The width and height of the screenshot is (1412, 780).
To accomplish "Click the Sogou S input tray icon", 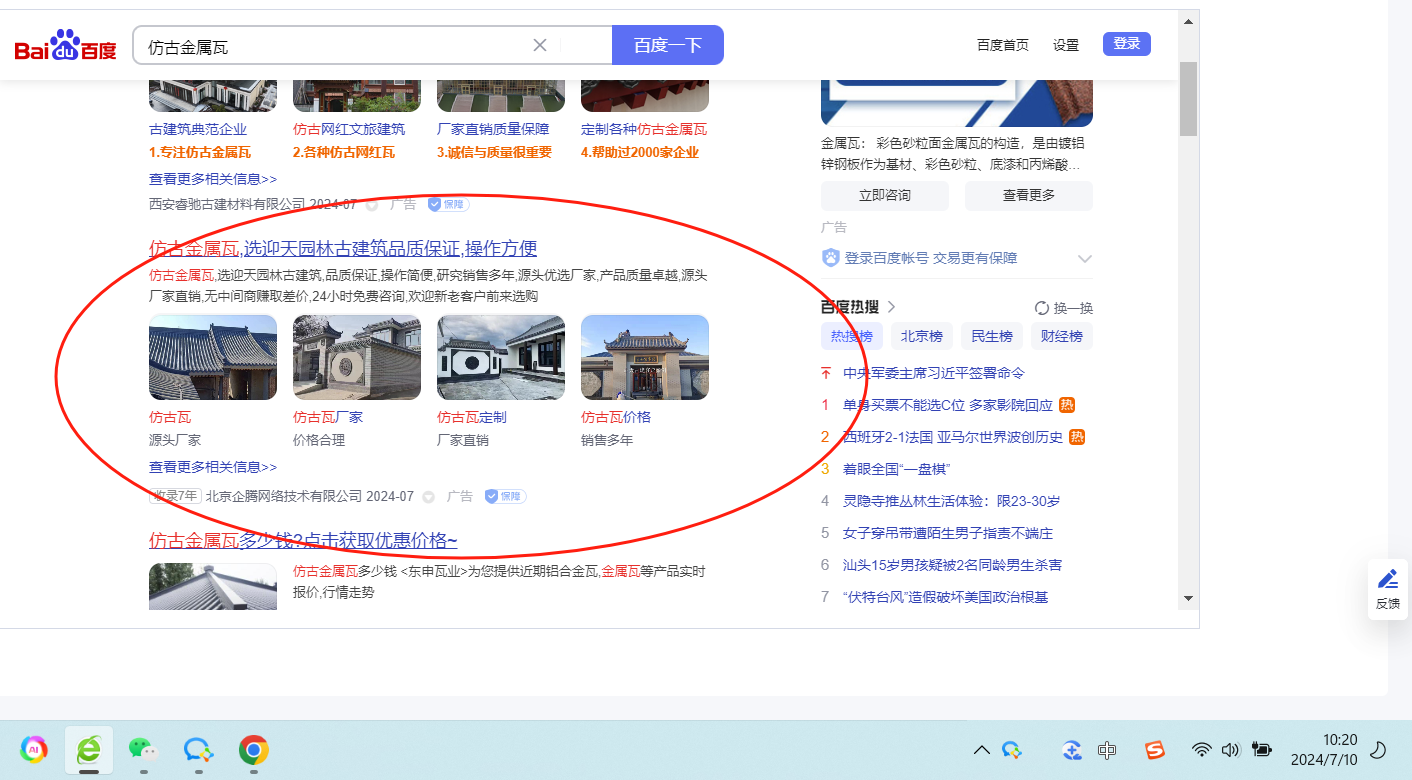I will pyautogui.click(x=1155, y=750).
